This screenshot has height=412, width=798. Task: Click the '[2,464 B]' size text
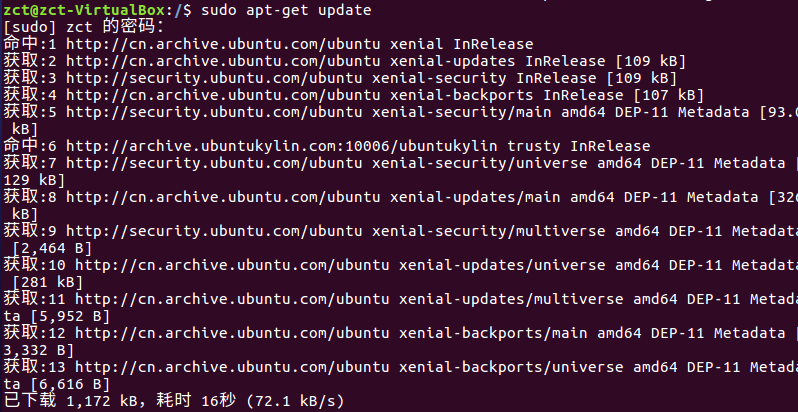[x=52, y=248]
